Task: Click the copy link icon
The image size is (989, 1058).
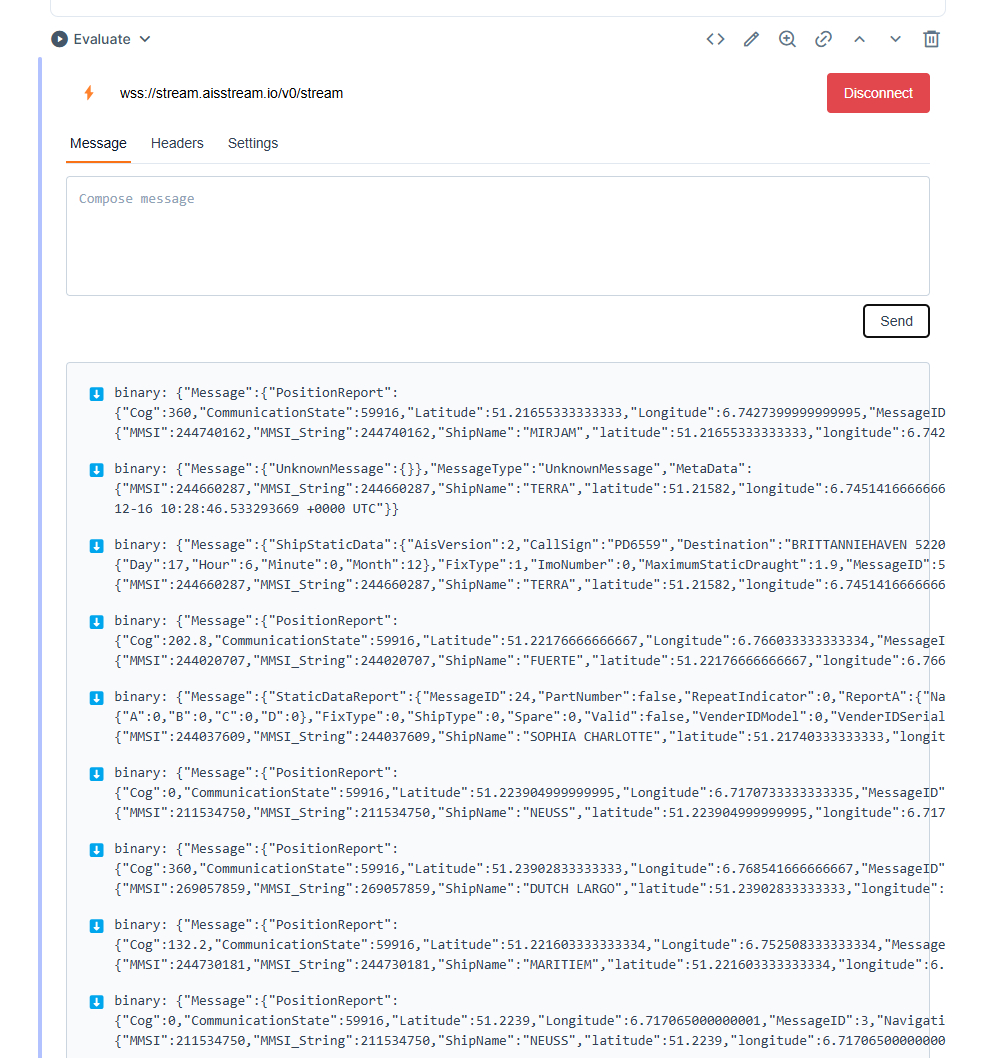Action: point(823,39)
